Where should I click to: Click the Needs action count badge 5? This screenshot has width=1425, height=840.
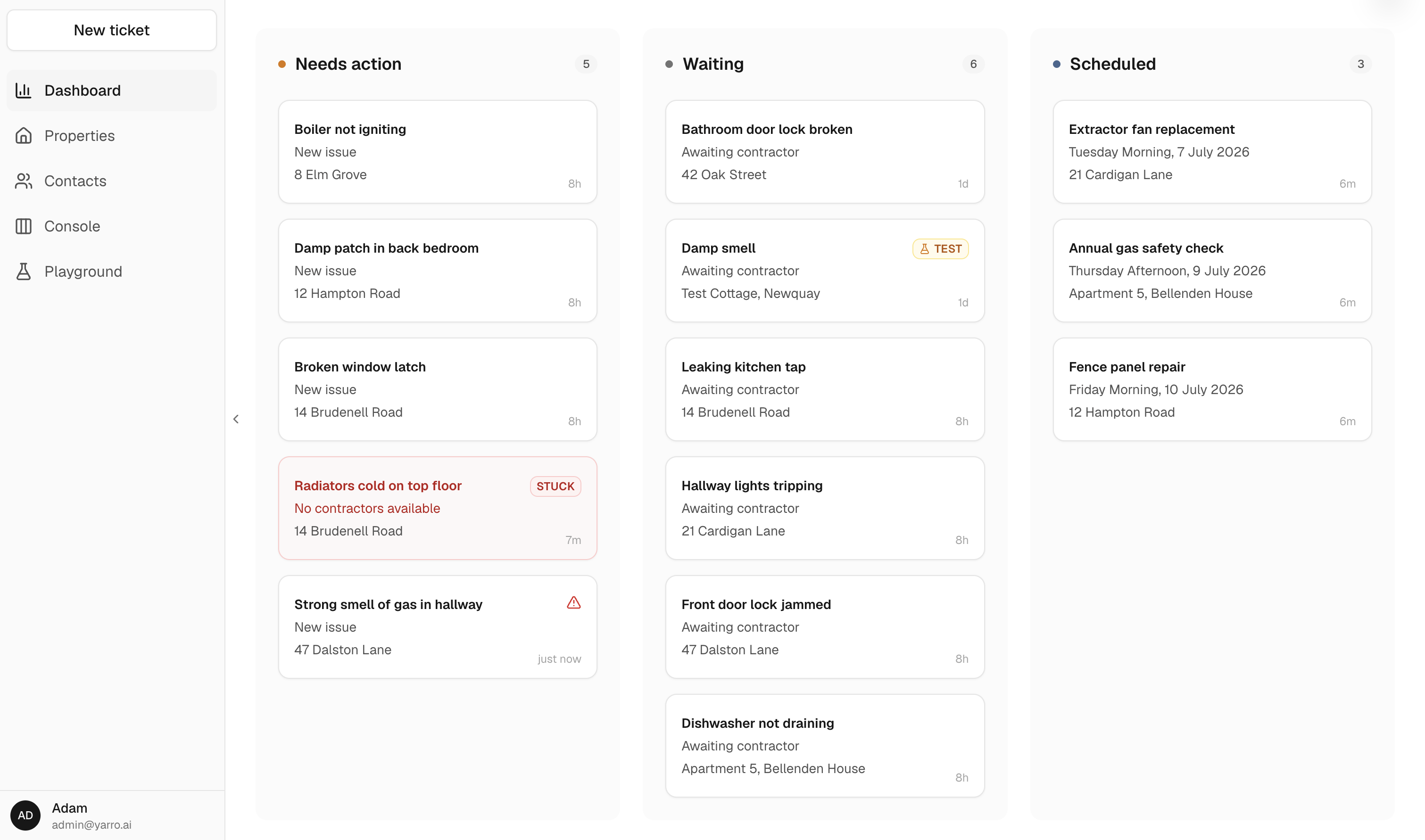click(586, 64)
